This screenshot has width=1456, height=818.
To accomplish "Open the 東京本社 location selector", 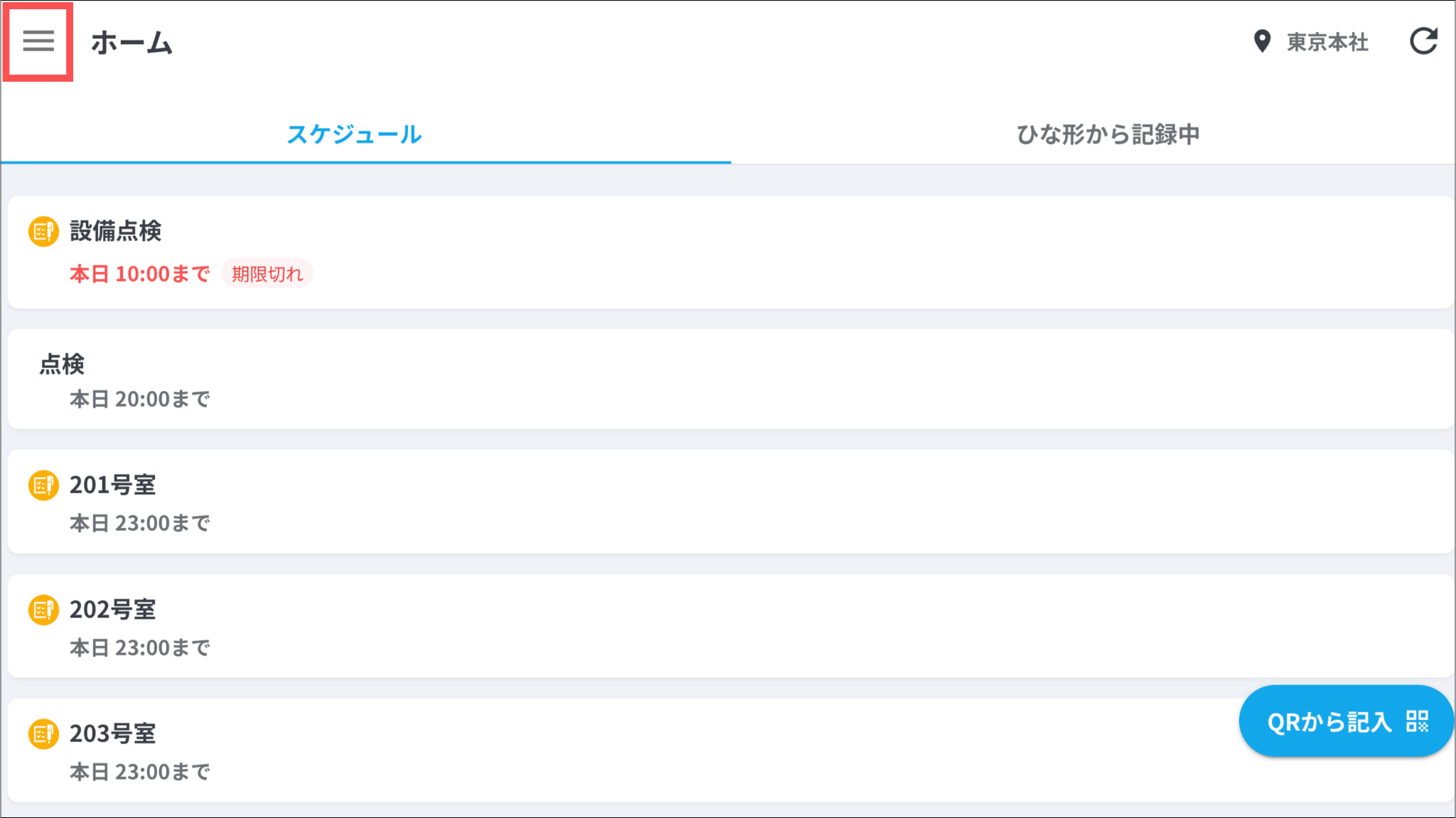I will [x=1327, y=42].
